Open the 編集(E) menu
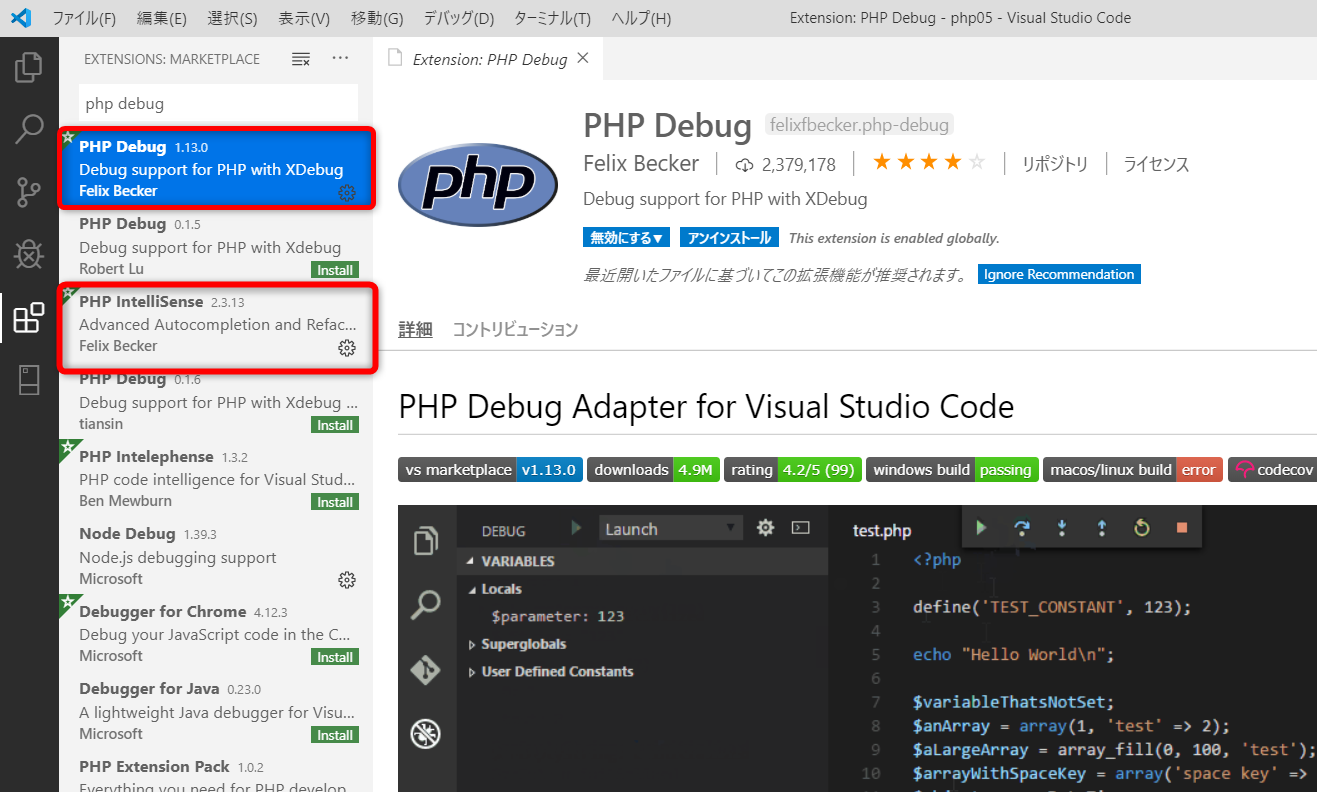This screenshot has width=1317, height=792. pos(162,18)
